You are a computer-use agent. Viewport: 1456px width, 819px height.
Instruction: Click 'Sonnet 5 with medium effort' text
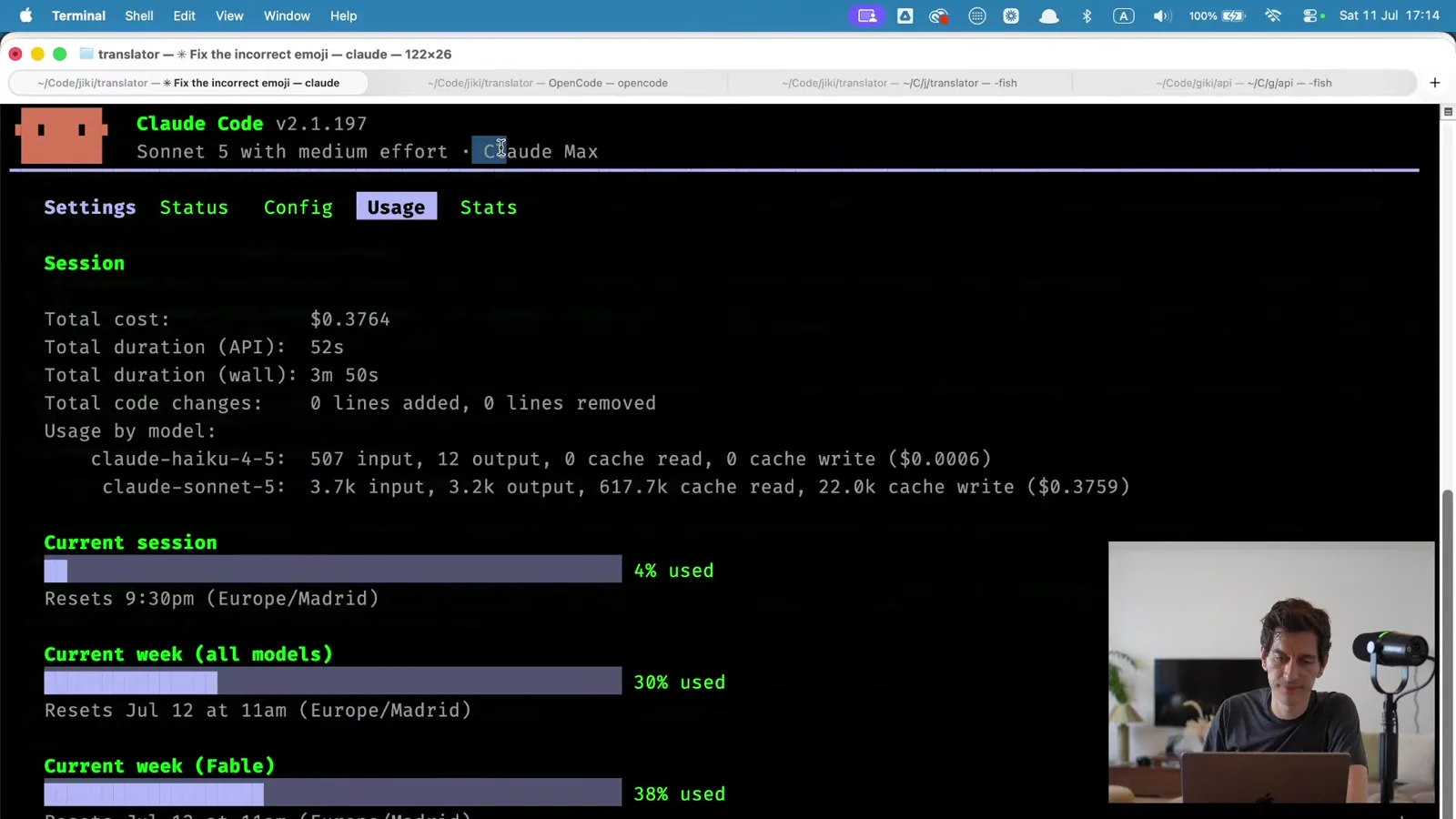(x=292, y=152)
